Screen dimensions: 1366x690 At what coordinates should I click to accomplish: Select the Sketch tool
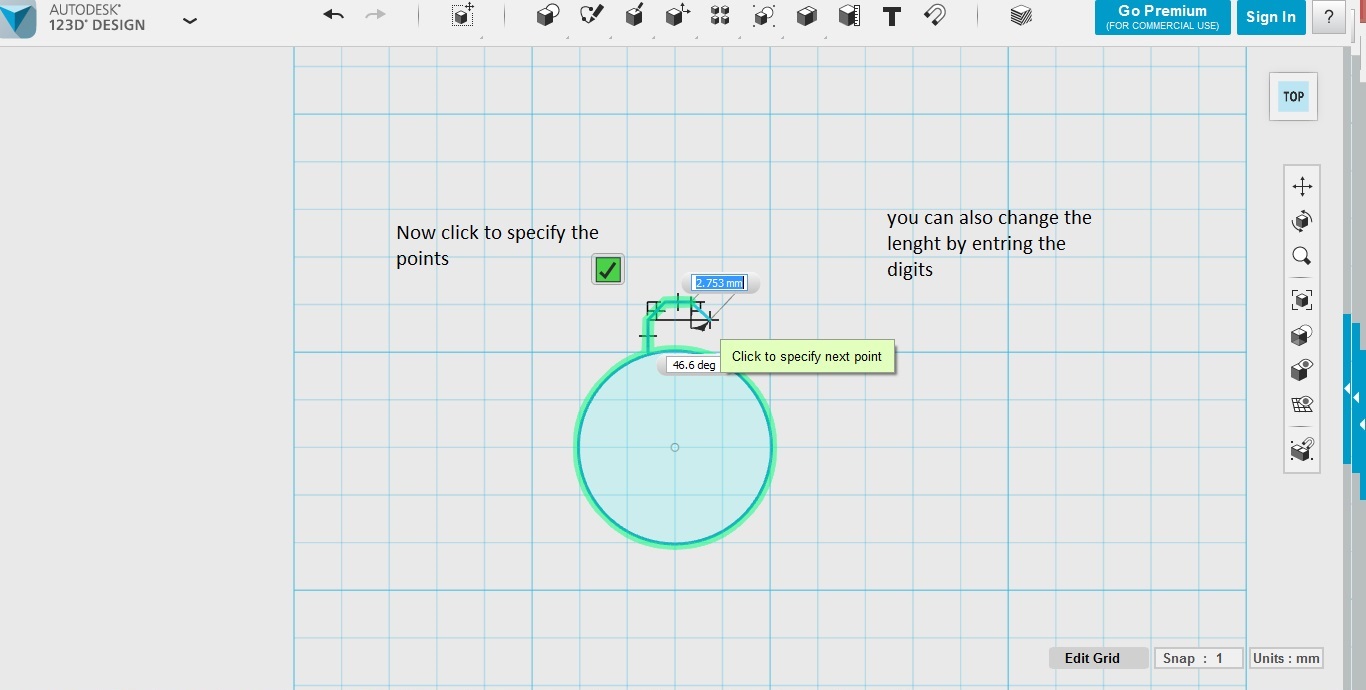[x=590, y=15]
